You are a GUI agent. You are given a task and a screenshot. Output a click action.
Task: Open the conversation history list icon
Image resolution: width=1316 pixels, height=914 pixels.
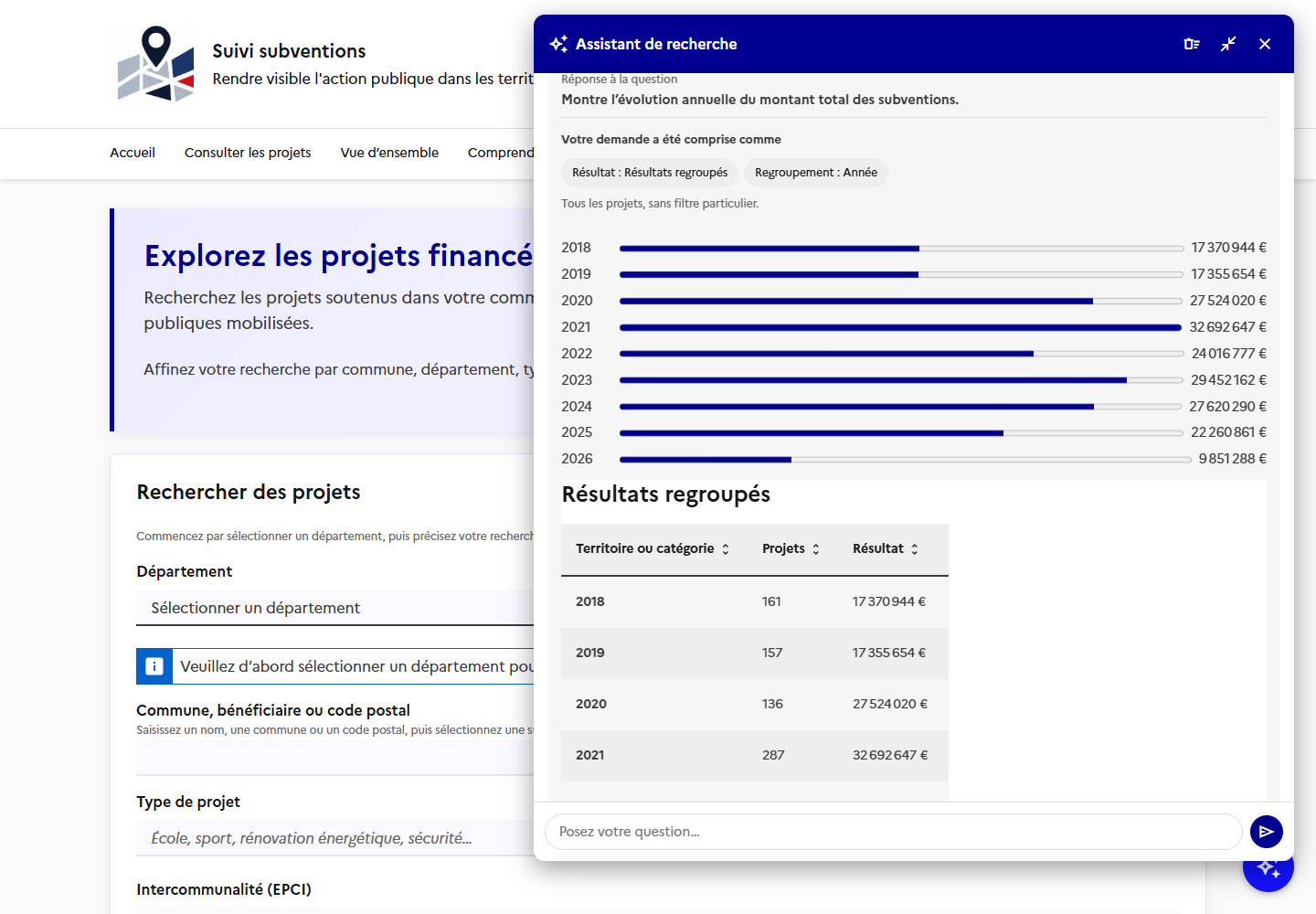pyautogui.click(x=1192, y=44)
